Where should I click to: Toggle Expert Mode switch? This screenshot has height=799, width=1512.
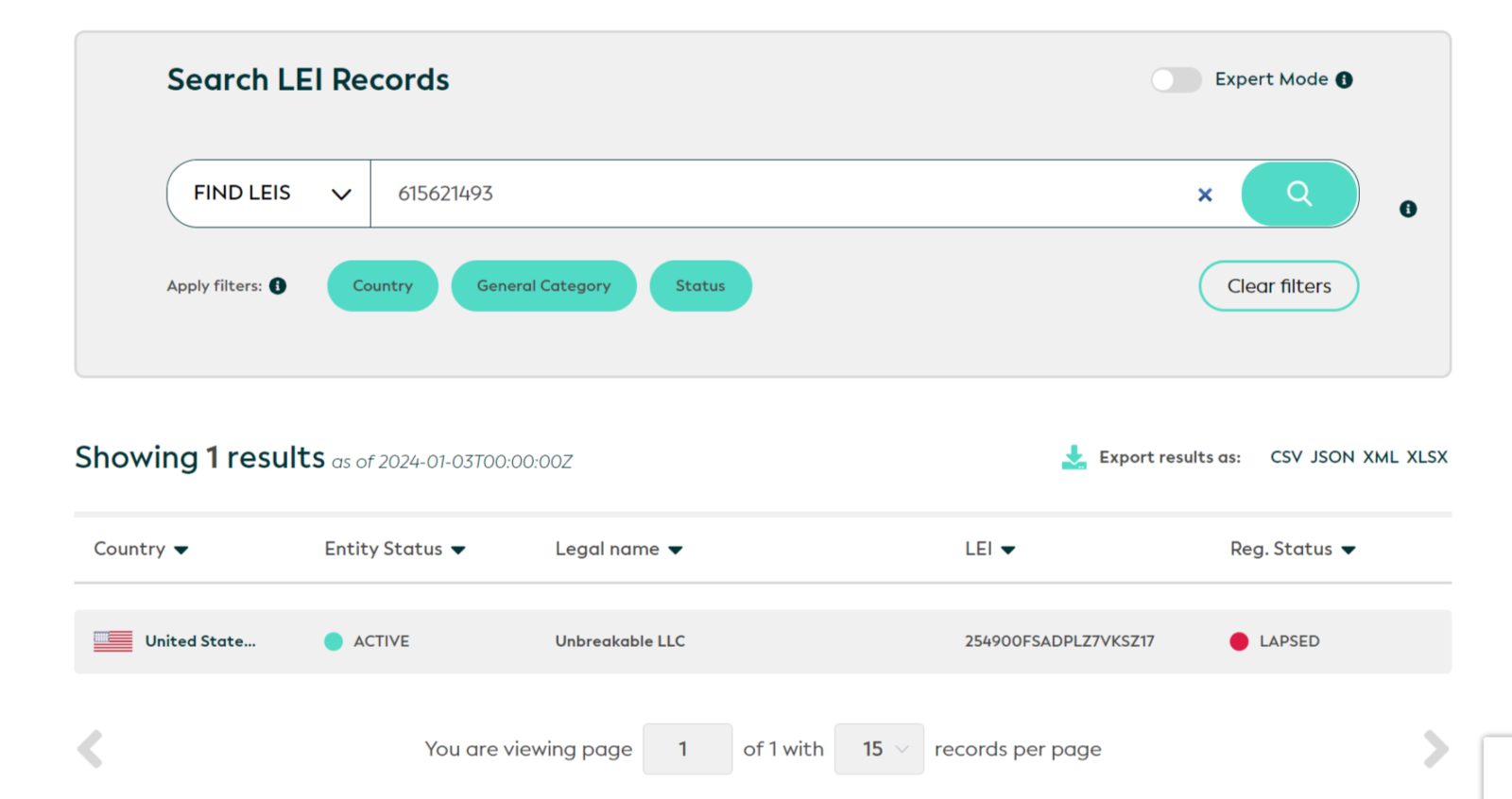point(1176,80)
